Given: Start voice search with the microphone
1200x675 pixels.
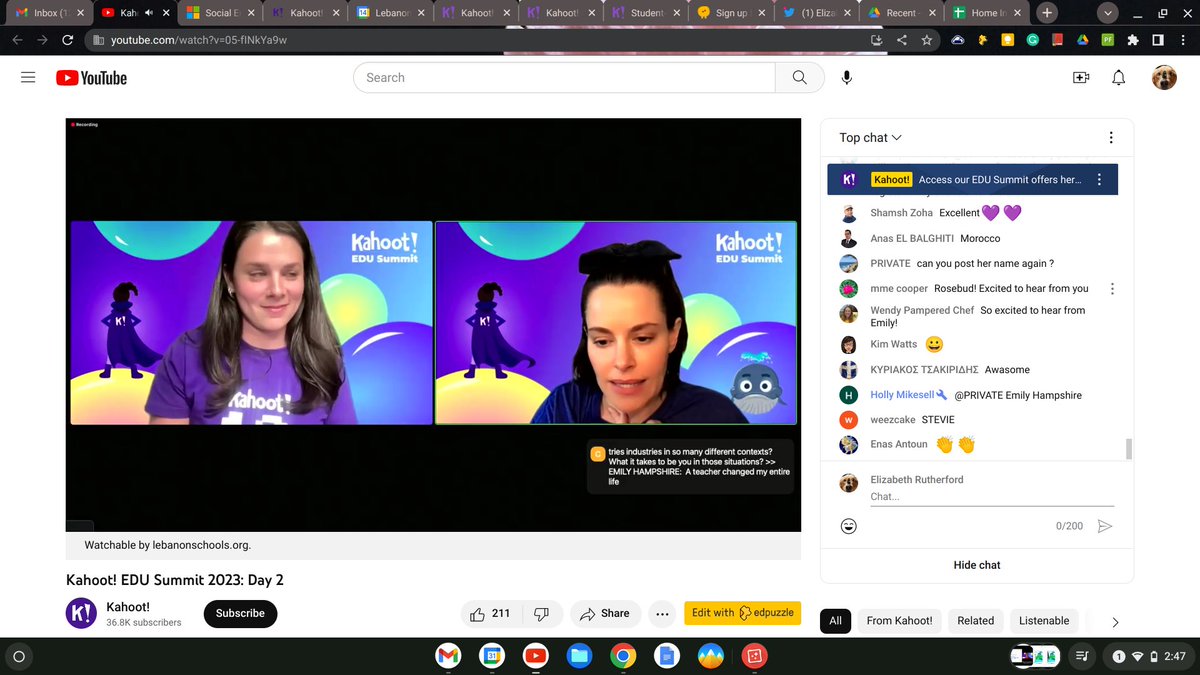Looking at the screenshot, I should tap(847, 78).
